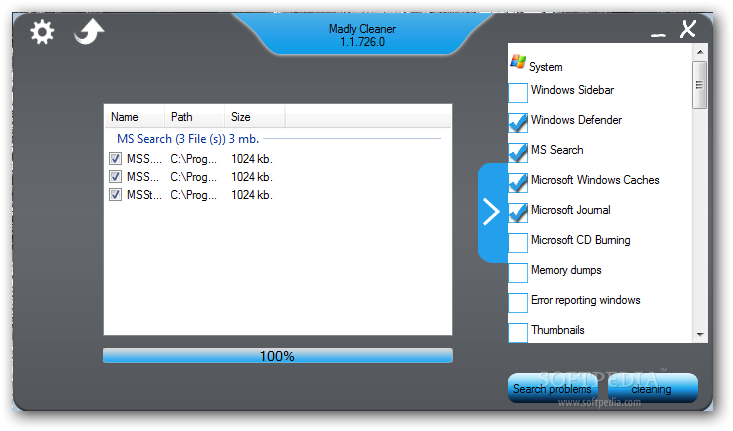Click the MSSt... row C:\Prog... path
The width and height of the screenshot is (733, 431).
click(194, 195)
